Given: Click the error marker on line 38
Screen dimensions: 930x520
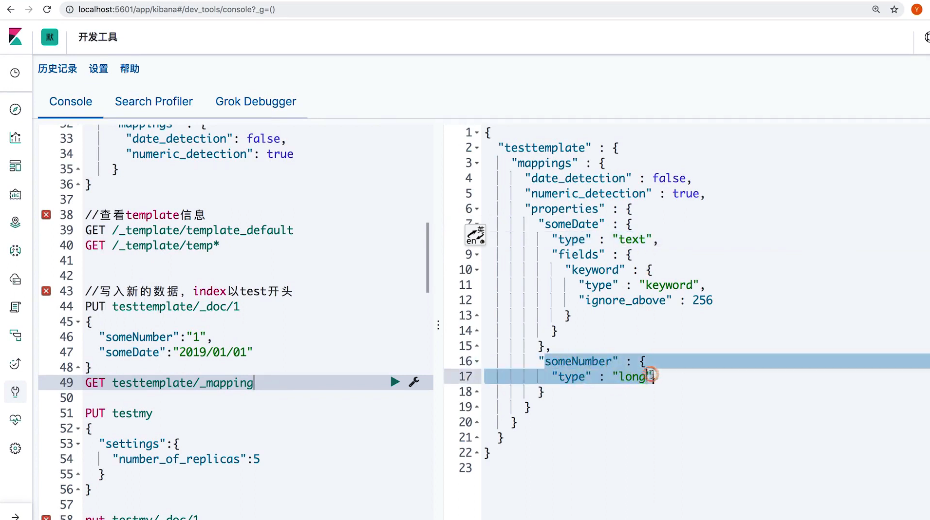Looking at the screenshot, I should 45,215.
